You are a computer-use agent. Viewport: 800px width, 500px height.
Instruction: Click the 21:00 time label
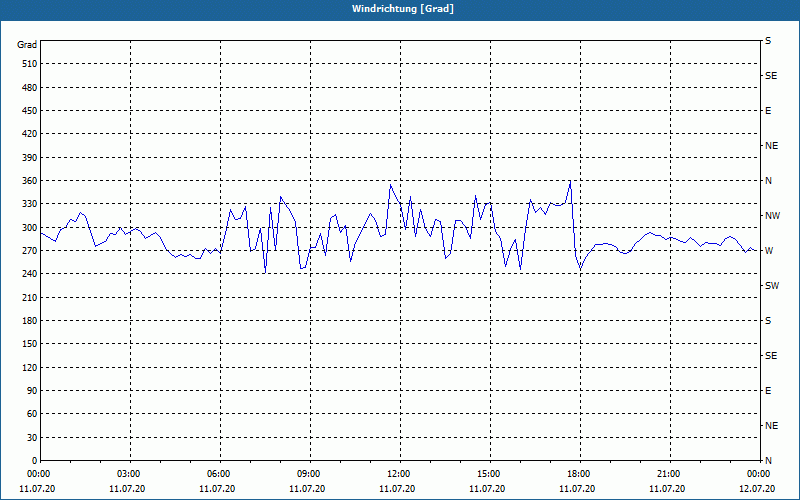tap(668, 474)
